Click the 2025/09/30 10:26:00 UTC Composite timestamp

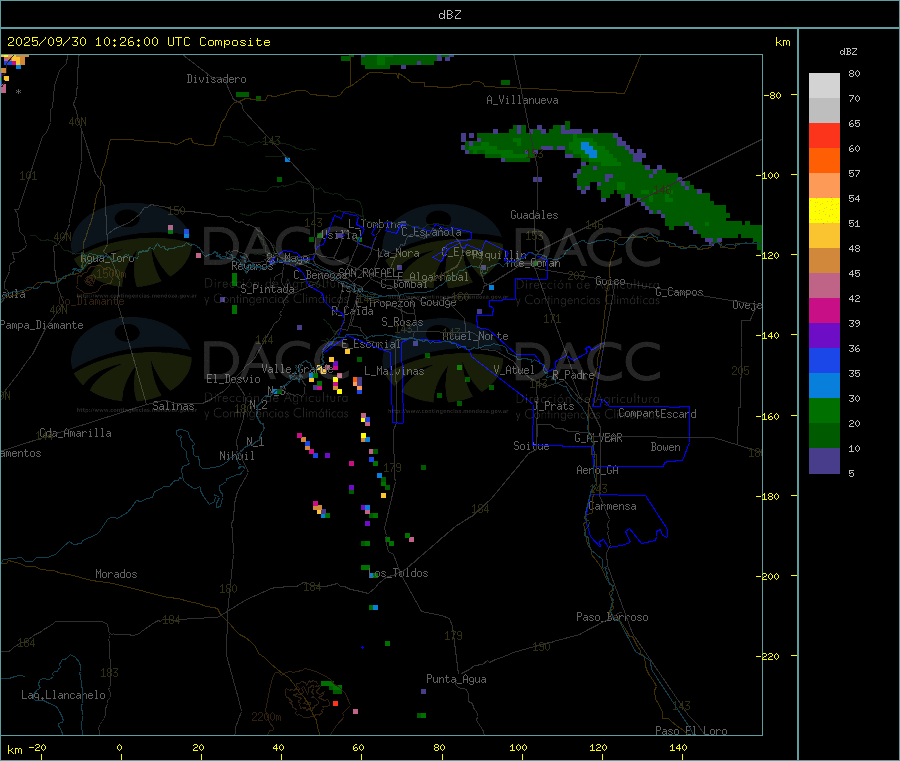(138, 42)
